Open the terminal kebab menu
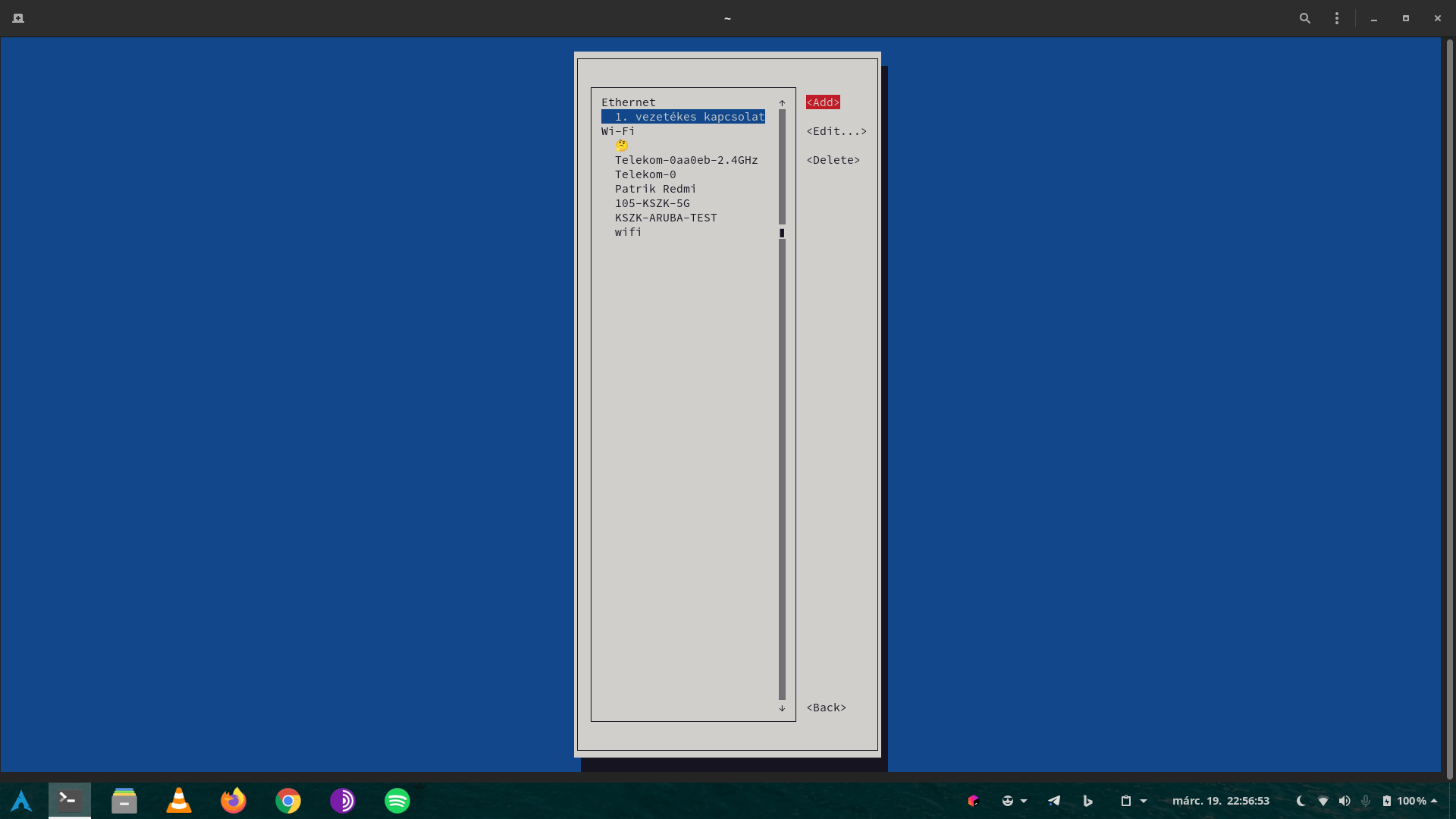The width and height of the screenshot is (1456, 819). [x=1337, y=18]
